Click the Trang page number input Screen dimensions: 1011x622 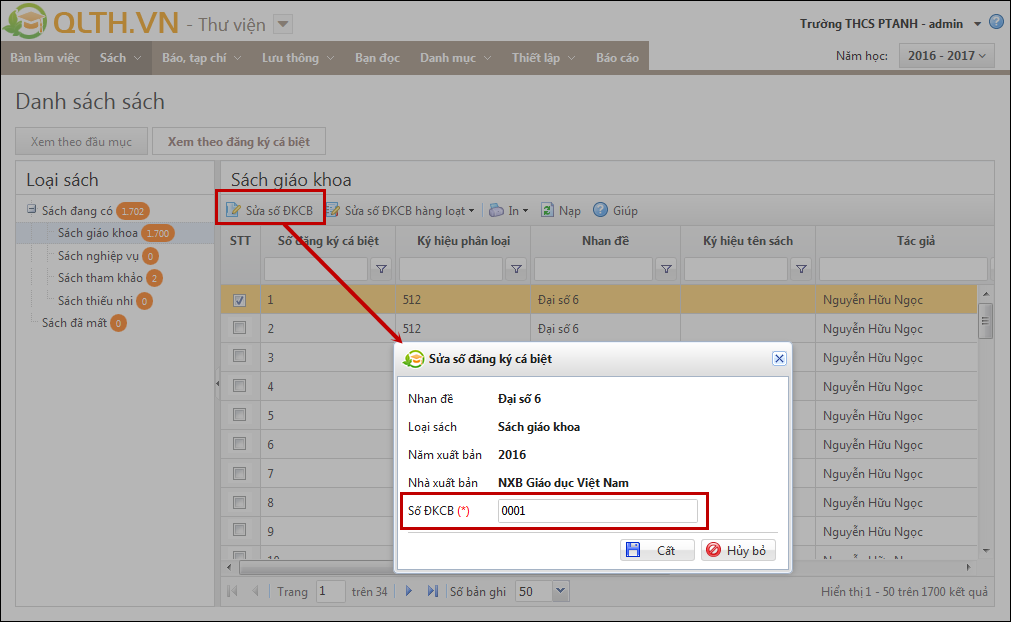331,591
